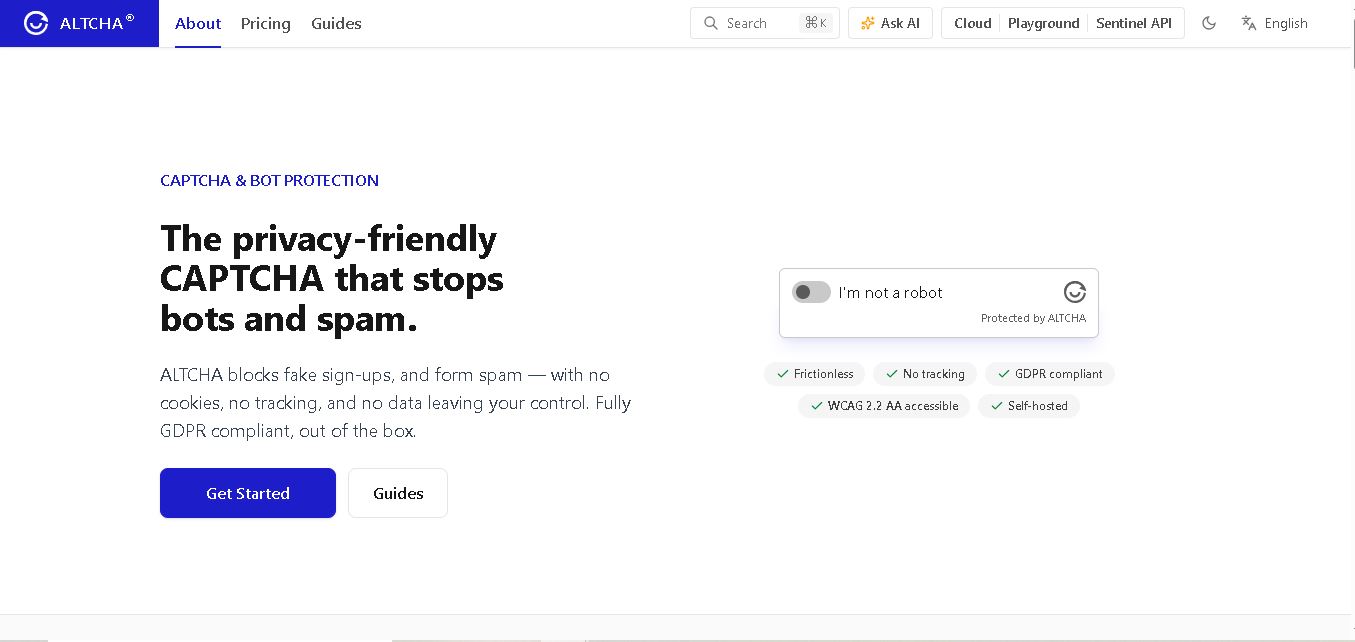
Task: Toggle the "I'm not a robot" switch
Action: 811,292
